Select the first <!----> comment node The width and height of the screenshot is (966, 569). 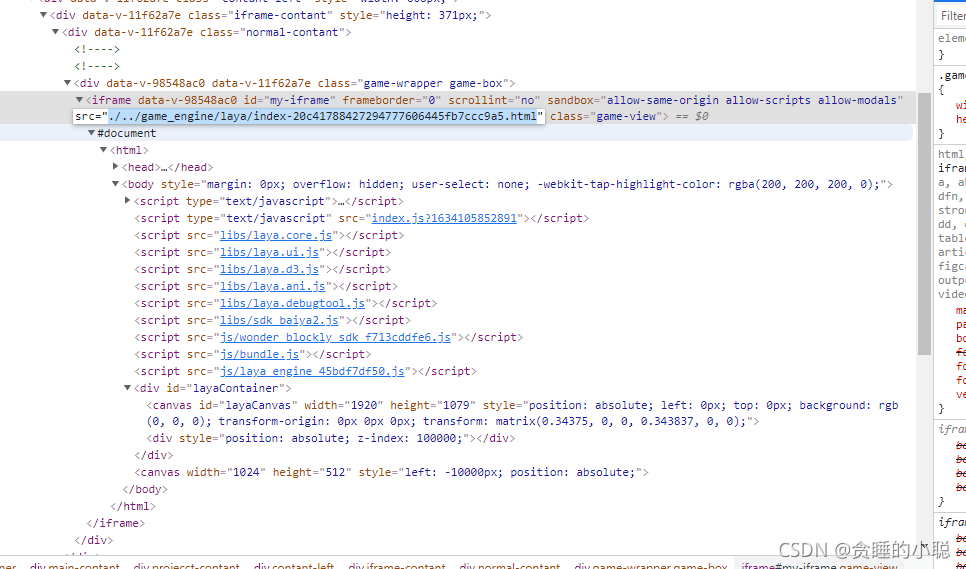coord(97,49)
